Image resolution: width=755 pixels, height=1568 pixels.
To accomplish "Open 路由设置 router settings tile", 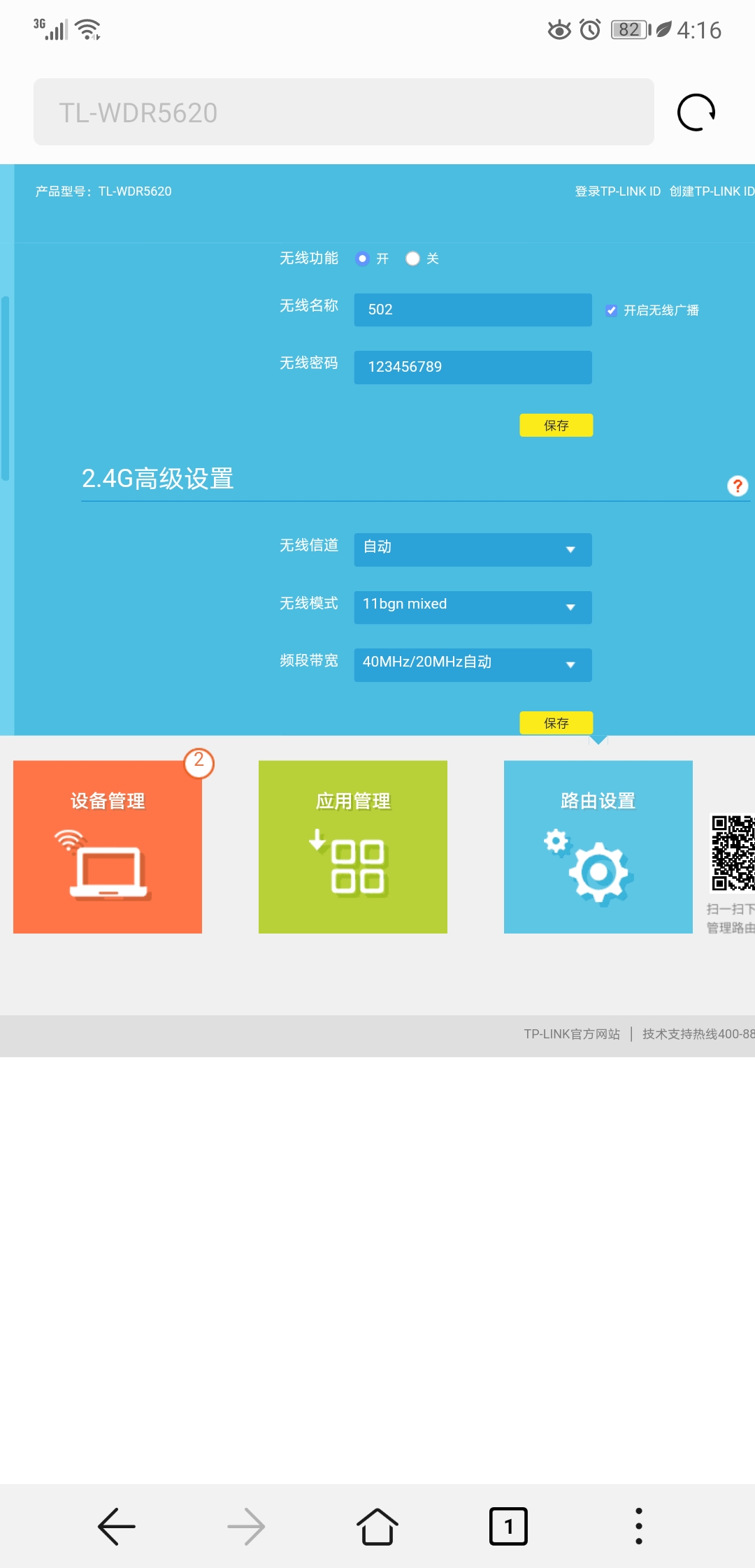I will pos(598,846).
